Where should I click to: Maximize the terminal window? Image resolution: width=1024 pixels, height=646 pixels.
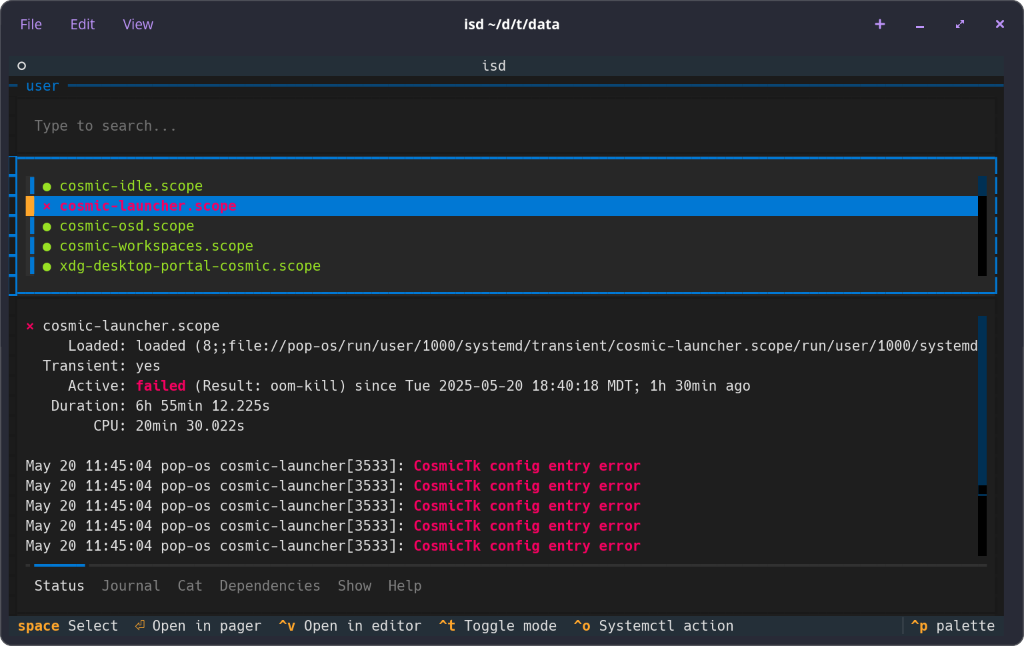point(959,24)
